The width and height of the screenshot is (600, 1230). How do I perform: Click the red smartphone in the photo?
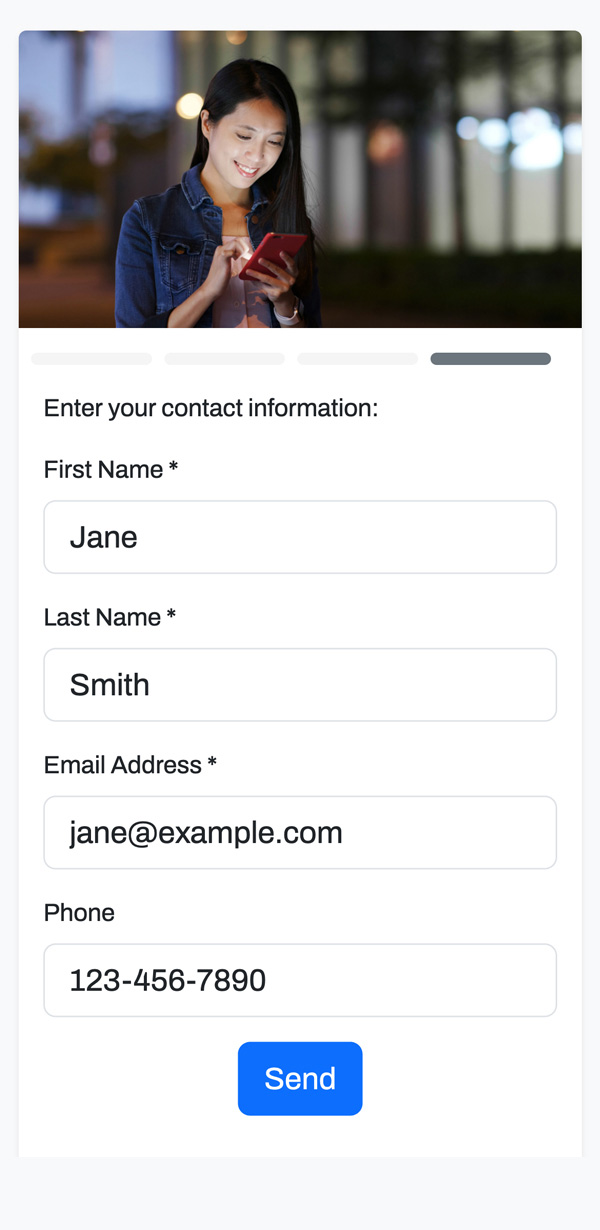click(x=272, y=253)
